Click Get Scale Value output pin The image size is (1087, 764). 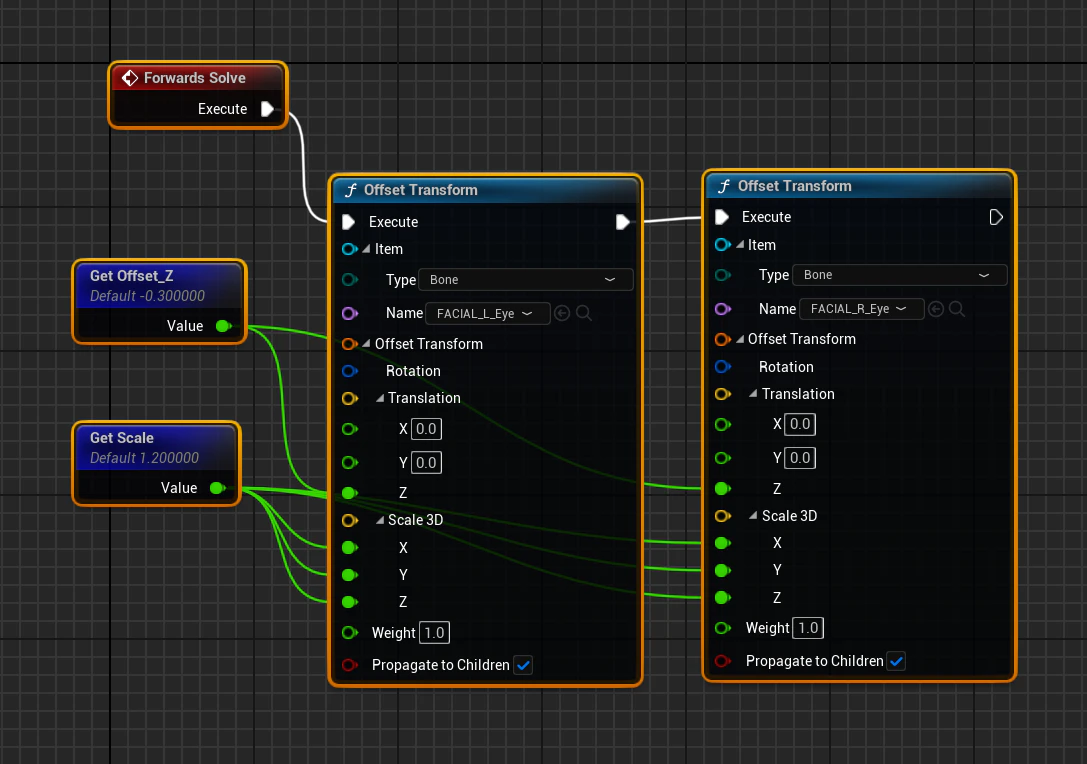click(x=218, y=488)
